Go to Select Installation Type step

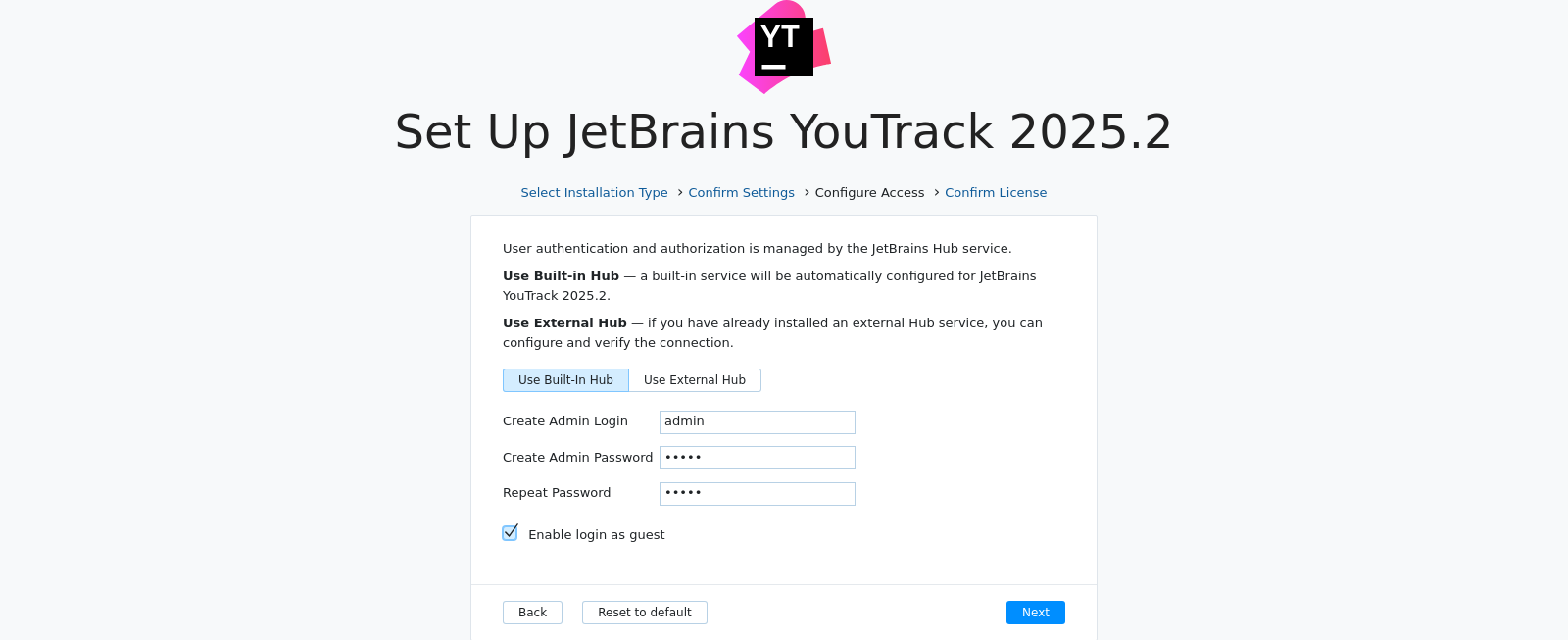(x=594, y=193)
